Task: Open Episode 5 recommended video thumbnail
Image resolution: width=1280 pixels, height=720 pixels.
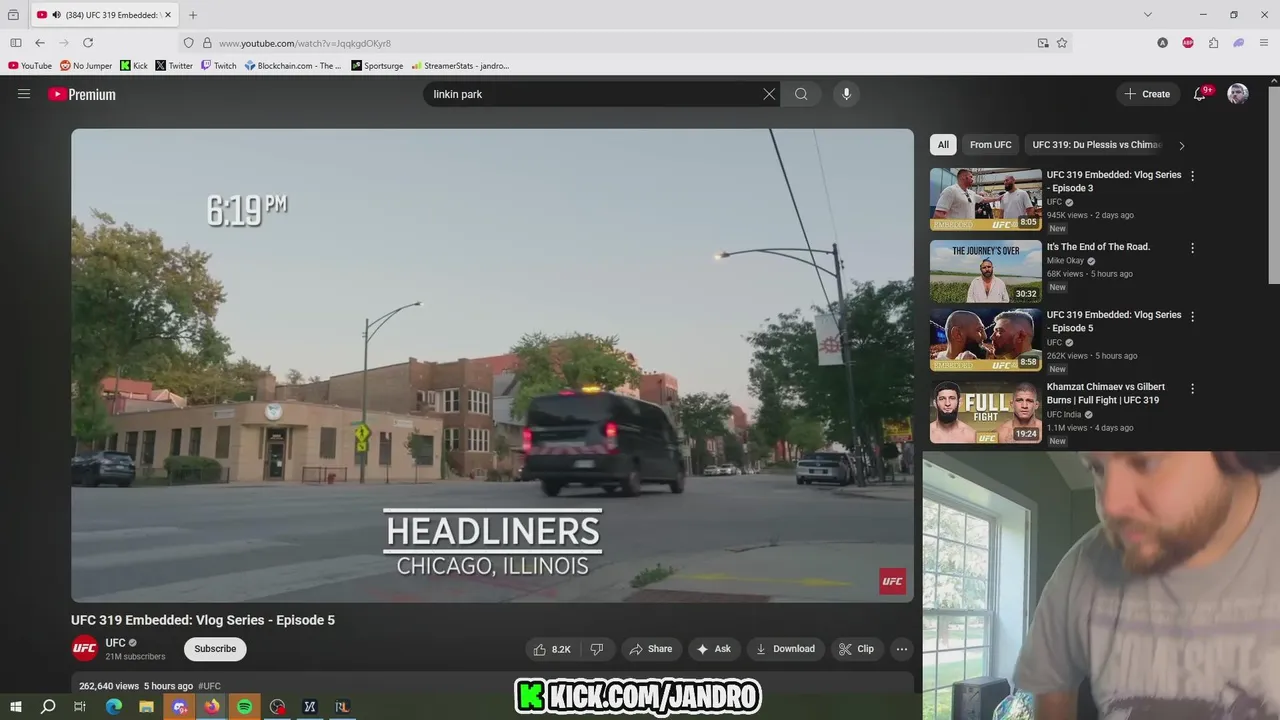Action: coord(985,339)
